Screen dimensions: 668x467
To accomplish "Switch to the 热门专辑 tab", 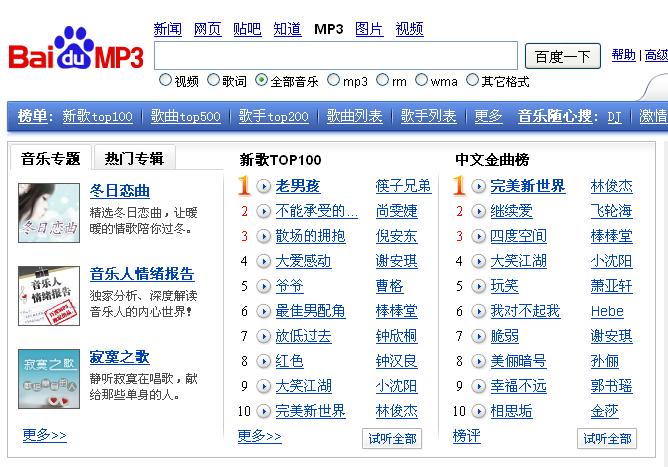I will (134, 159).
